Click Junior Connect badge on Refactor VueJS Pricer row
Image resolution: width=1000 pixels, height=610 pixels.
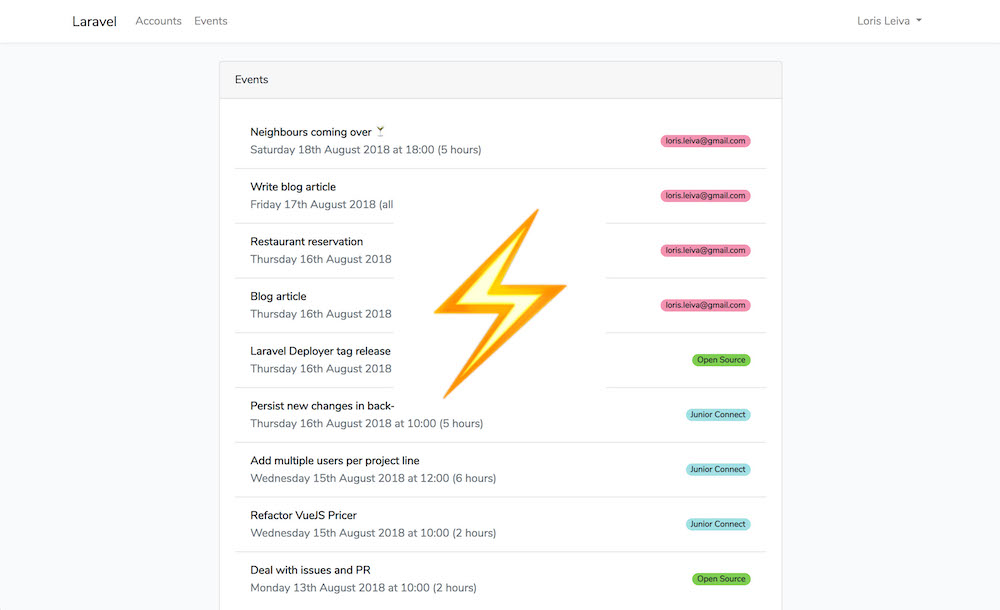click(718, 524)
